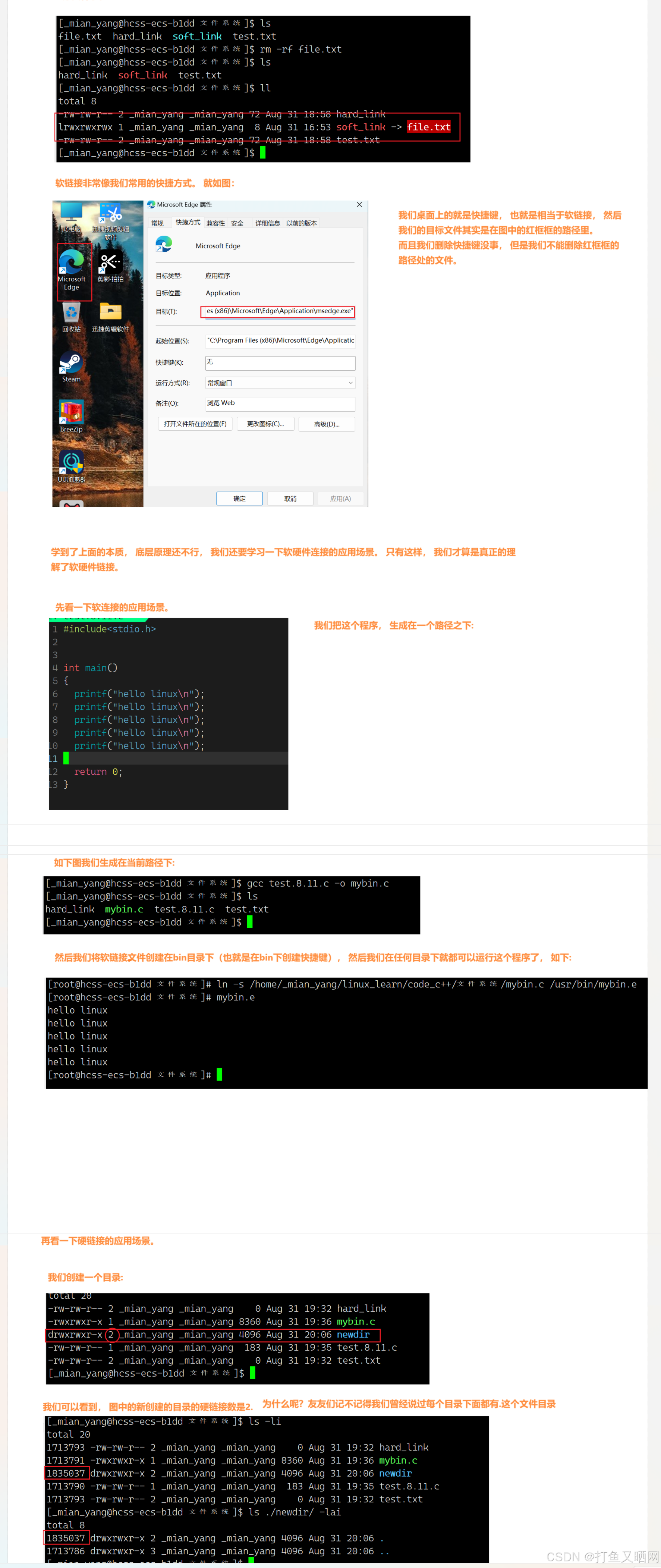Click the 打开文件所在的位置(F) button
661x1568 pixels.
click(x=195, y=424)
